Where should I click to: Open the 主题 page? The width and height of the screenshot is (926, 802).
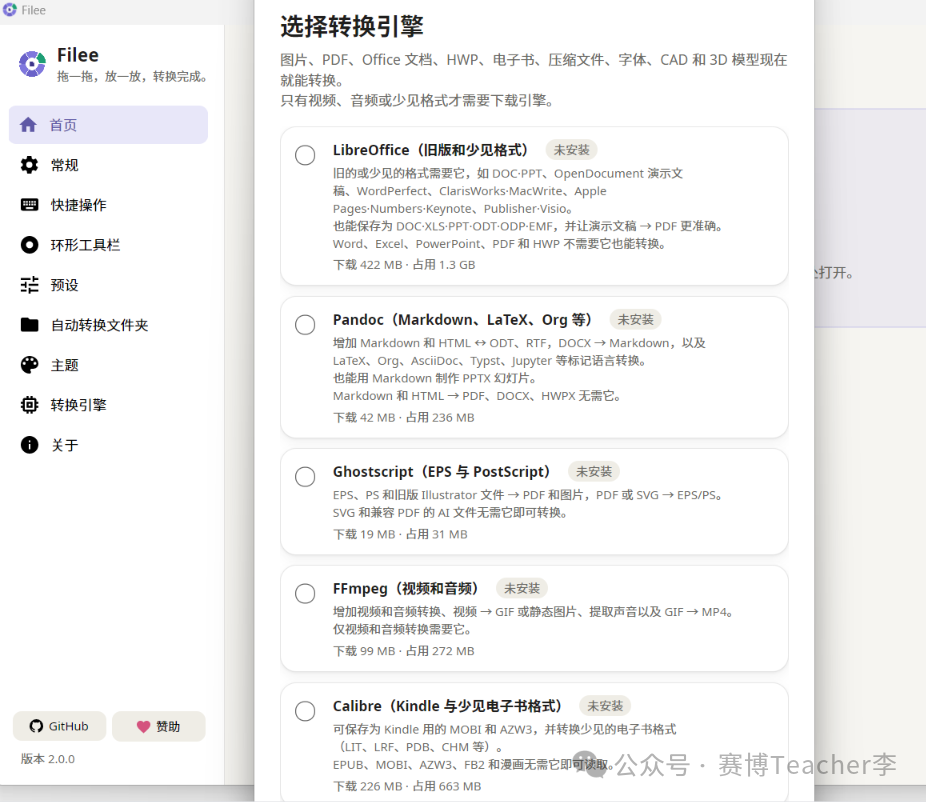(108, 365)
